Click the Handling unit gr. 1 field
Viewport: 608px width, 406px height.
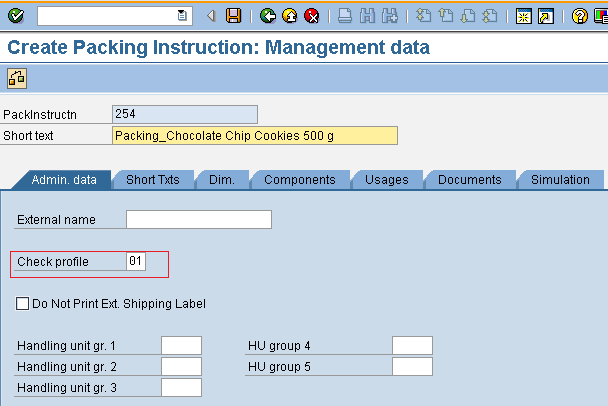[x=181, y=346]
